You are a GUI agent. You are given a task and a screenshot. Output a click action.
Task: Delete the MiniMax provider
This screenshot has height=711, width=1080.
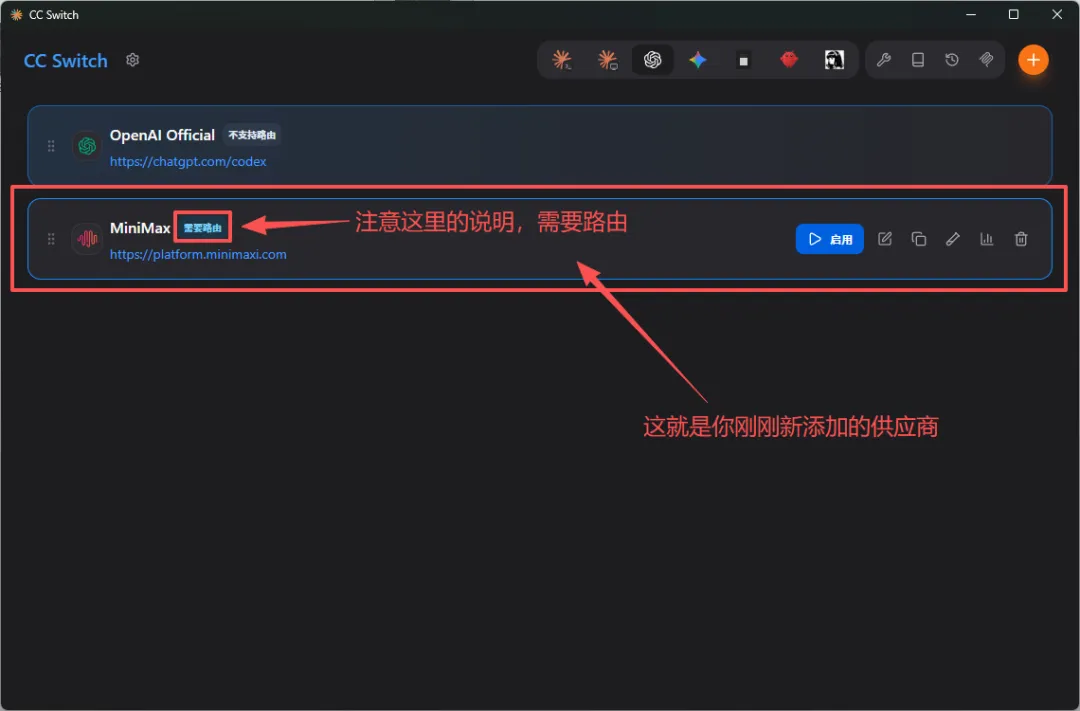1021,239
